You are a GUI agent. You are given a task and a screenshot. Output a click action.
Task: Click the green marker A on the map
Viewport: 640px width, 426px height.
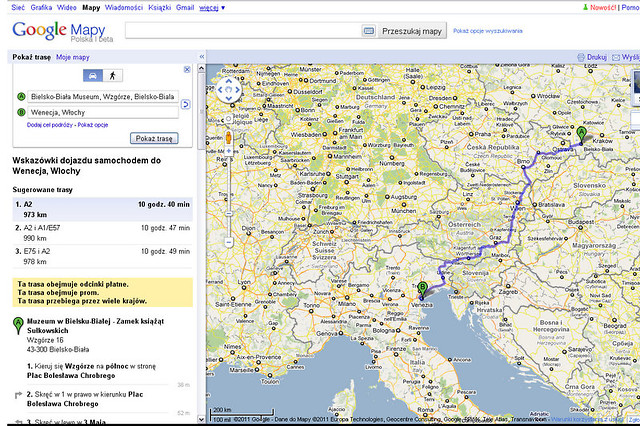pos(581,135)
